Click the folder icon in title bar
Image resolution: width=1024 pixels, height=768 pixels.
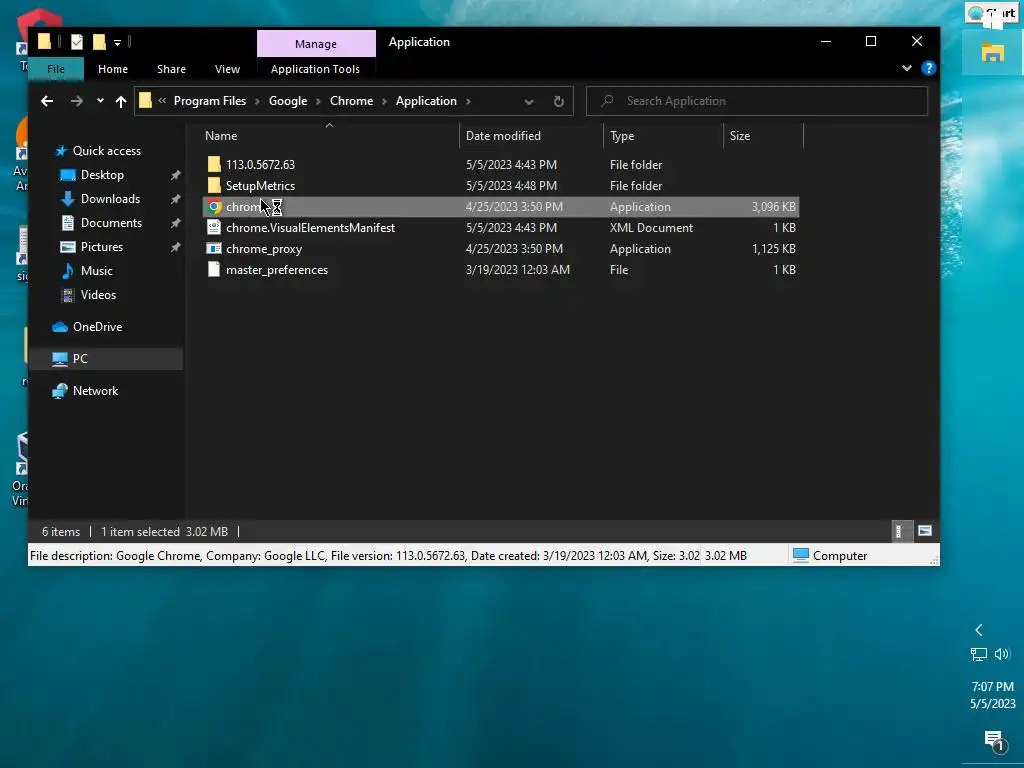point(44,42)
